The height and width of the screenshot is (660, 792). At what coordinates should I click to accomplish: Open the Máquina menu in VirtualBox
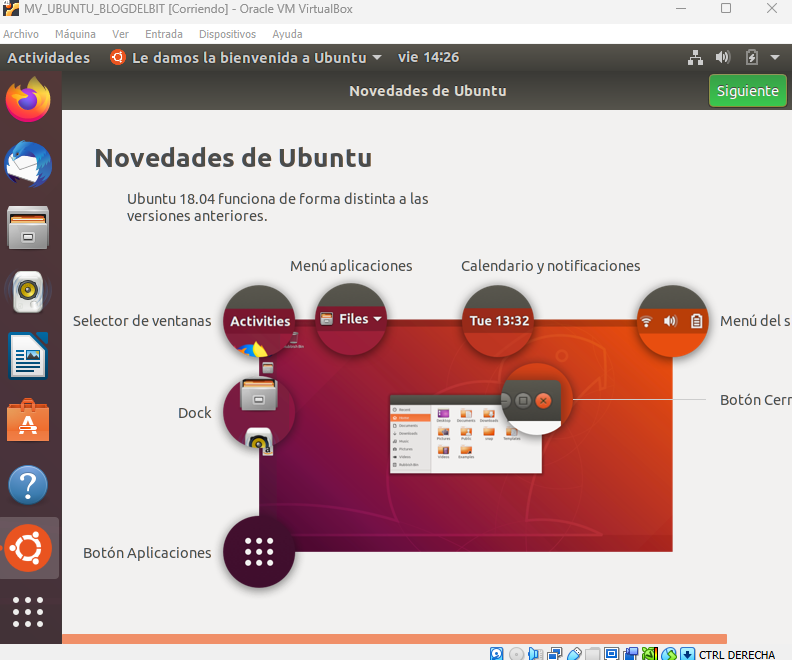click(75, 34)
